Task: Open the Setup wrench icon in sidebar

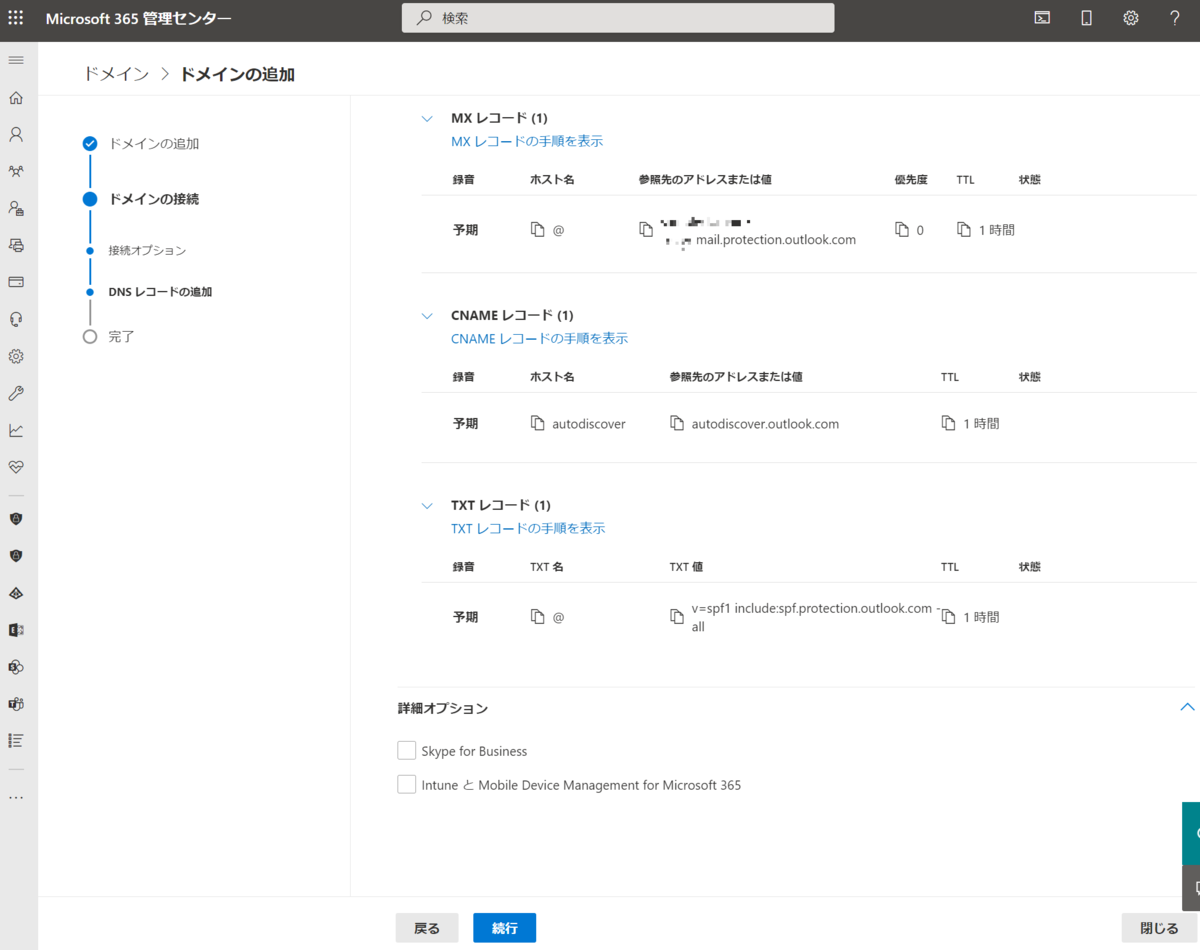Action: click(x=16, y=393)
